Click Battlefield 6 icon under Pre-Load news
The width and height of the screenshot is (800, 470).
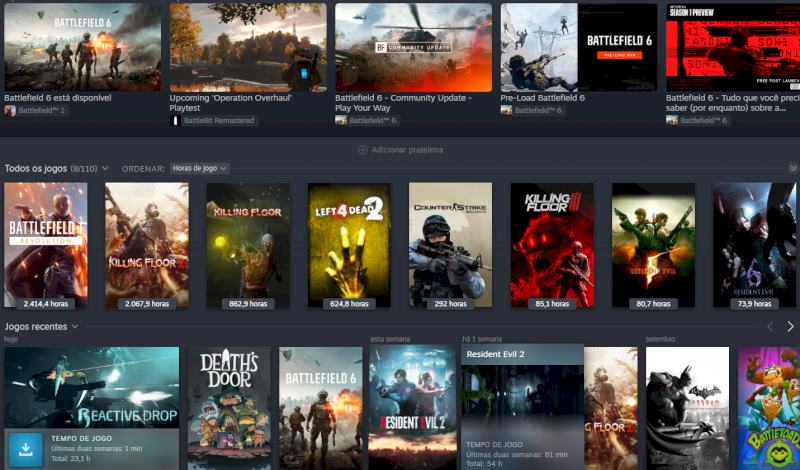tap(506, 110)
